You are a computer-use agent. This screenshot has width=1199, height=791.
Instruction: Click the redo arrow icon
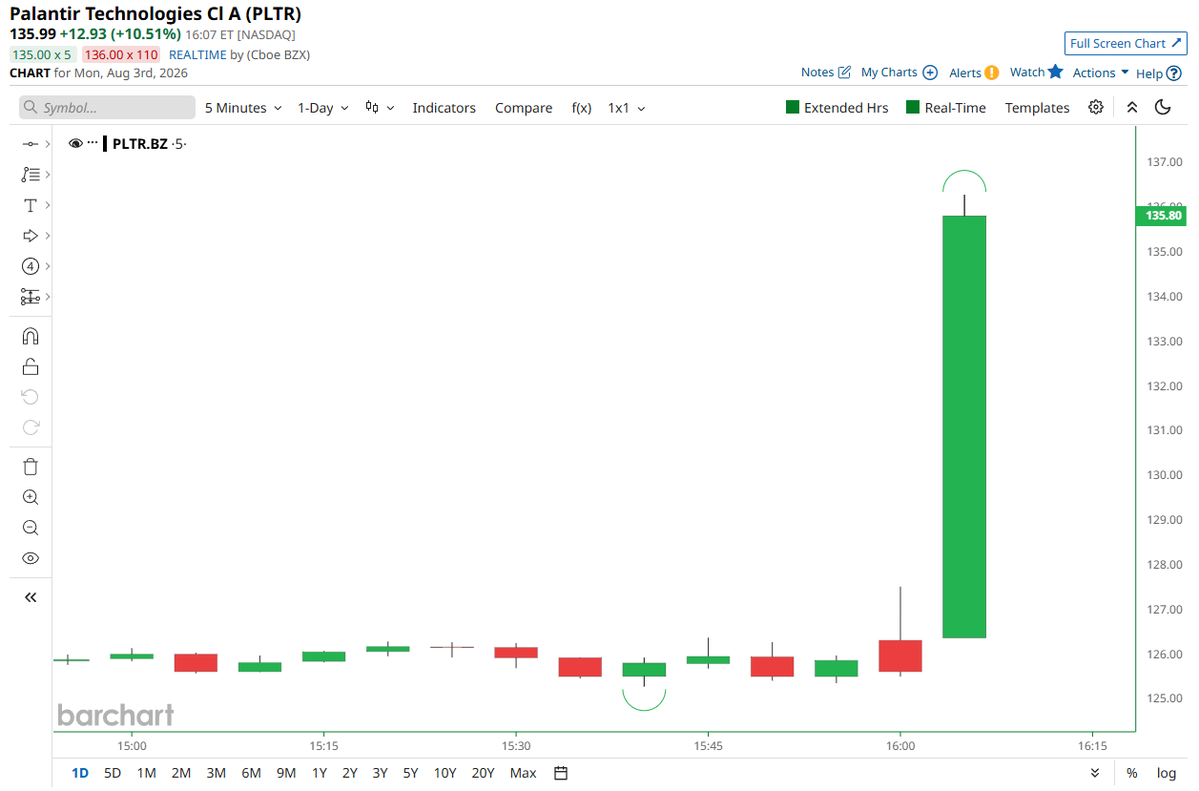30,428
